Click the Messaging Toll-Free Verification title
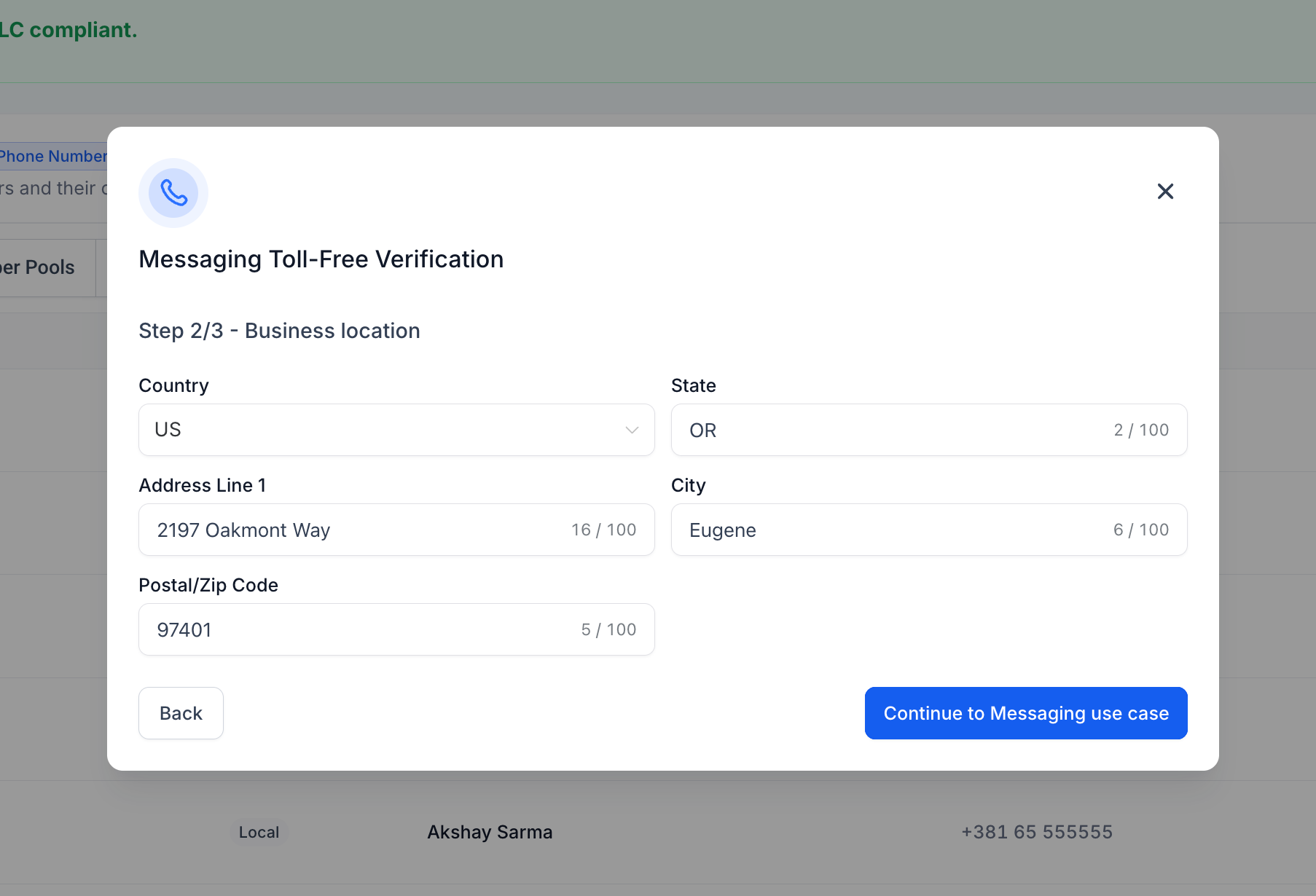 tap(321, 259)
